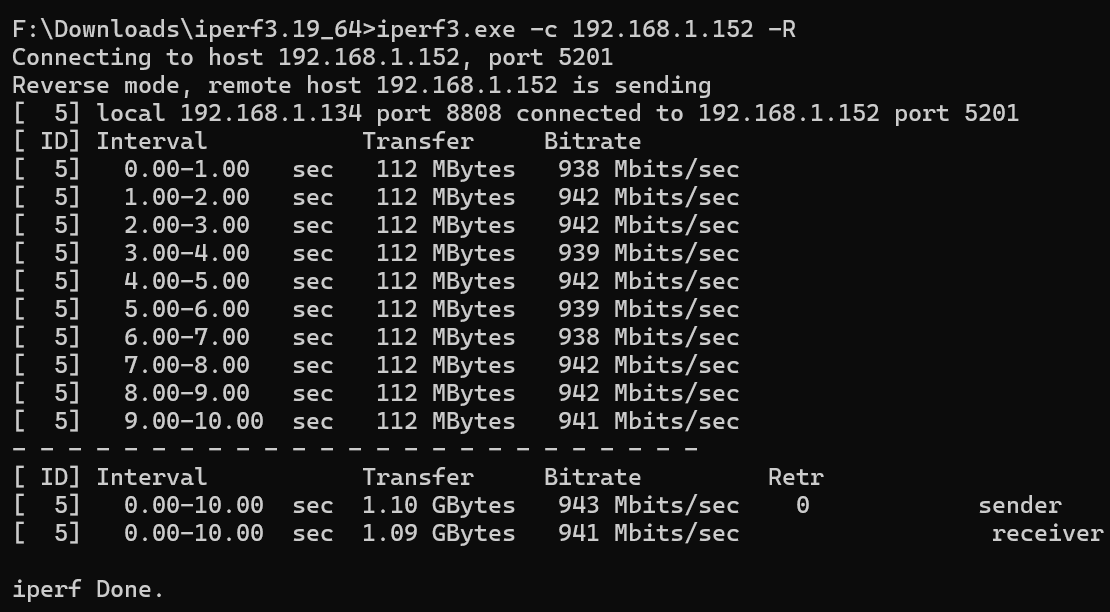Click the 1.10 GBytes sender transfer

click(x=438, y=505)
